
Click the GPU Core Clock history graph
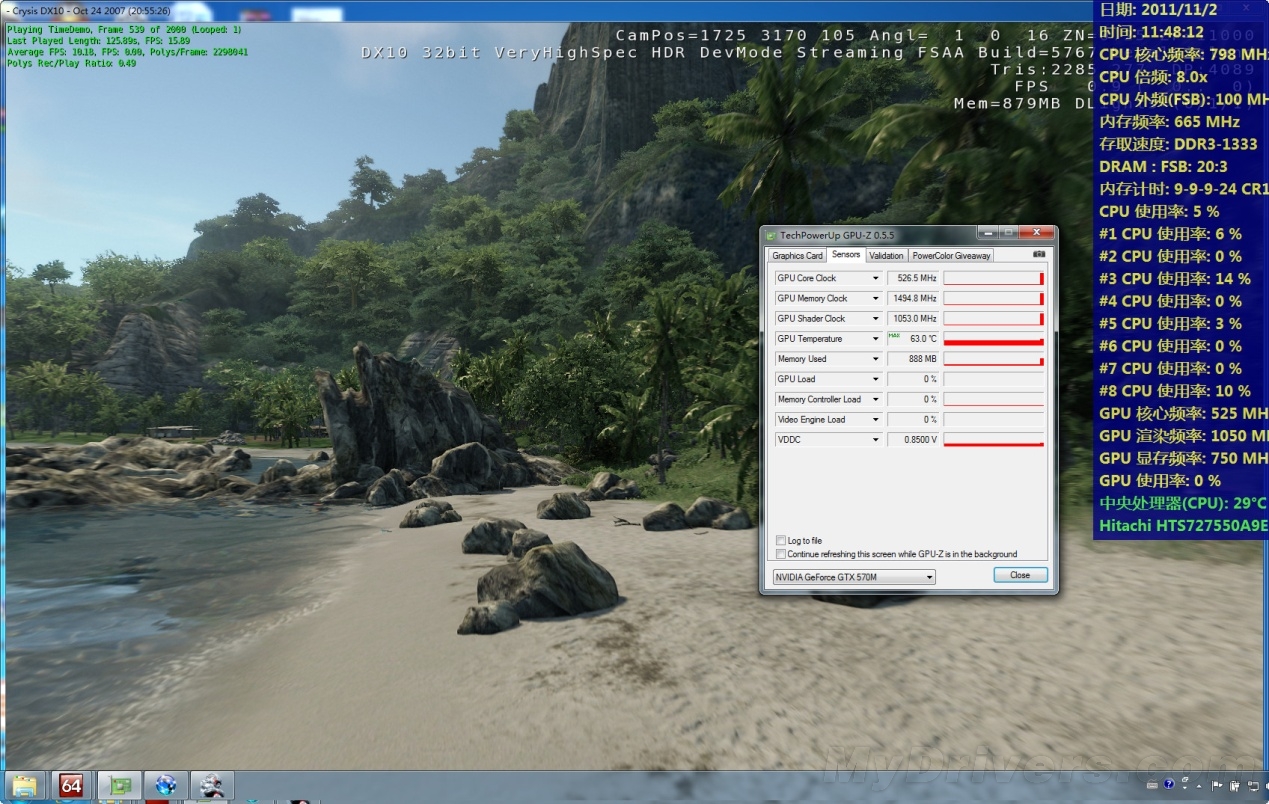point(994,278)
